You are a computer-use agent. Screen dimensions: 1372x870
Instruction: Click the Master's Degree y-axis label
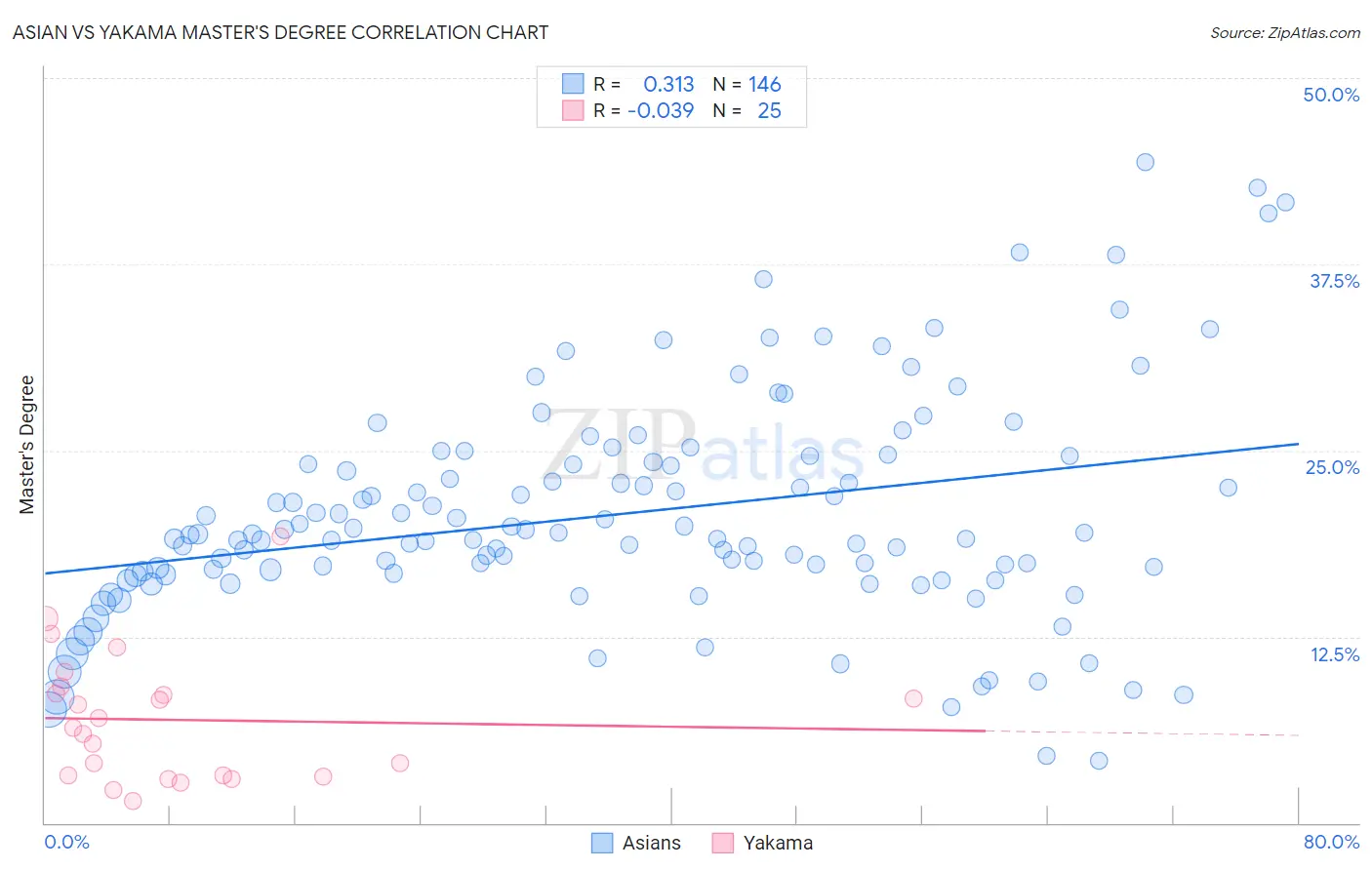pos(26,445)
